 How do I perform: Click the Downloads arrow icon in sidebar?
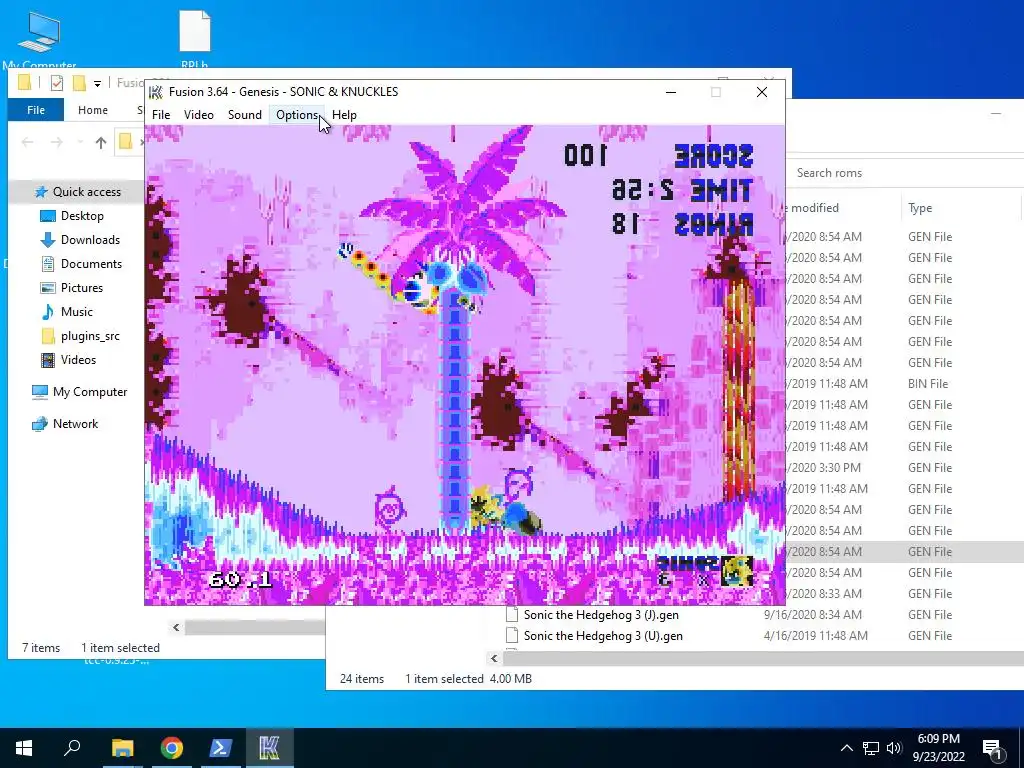pyautogui.click(x=48, y=240)
